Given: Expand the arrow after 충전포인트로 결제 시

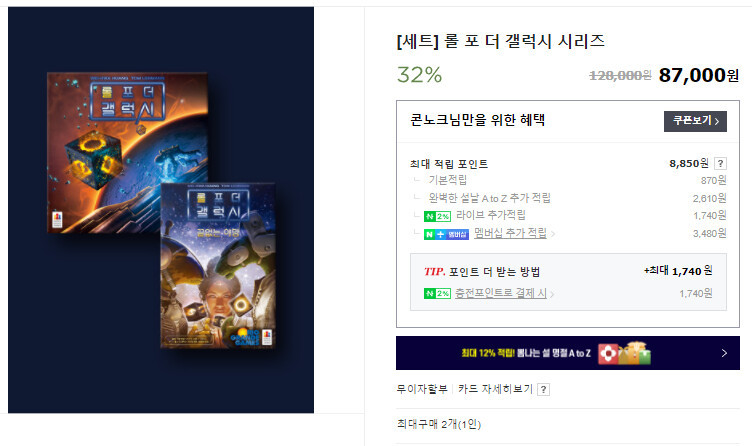Looking at the screenshot, I should click(x=552, y=294).
